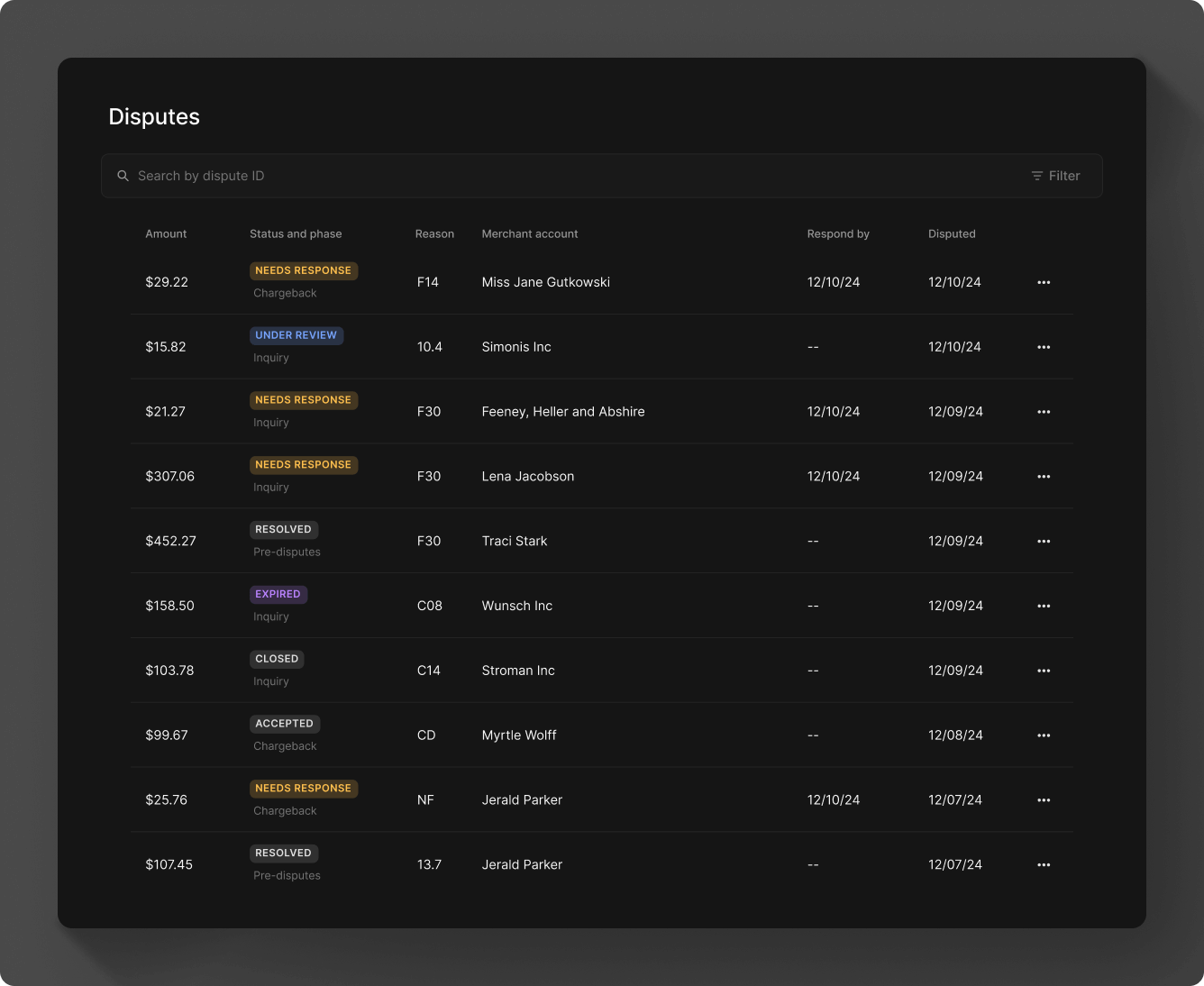This screenshot has height=986, width=1204.
Task: Open Jerald Parker in the $25.76 row
Action: (x=522, y=800)
